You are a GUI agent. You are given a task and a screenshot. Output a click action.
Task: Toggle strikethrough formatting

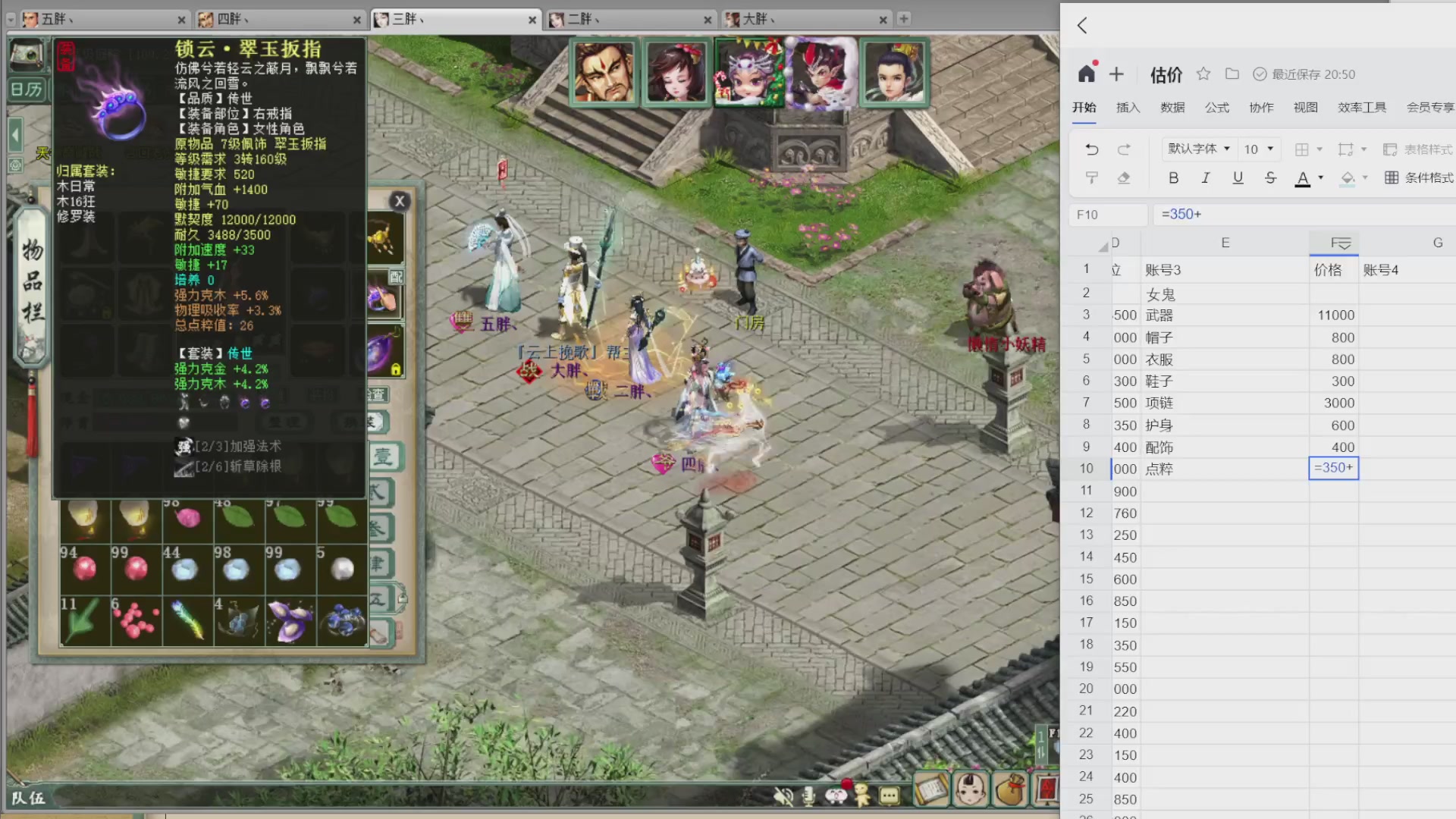click(1270, 177)
